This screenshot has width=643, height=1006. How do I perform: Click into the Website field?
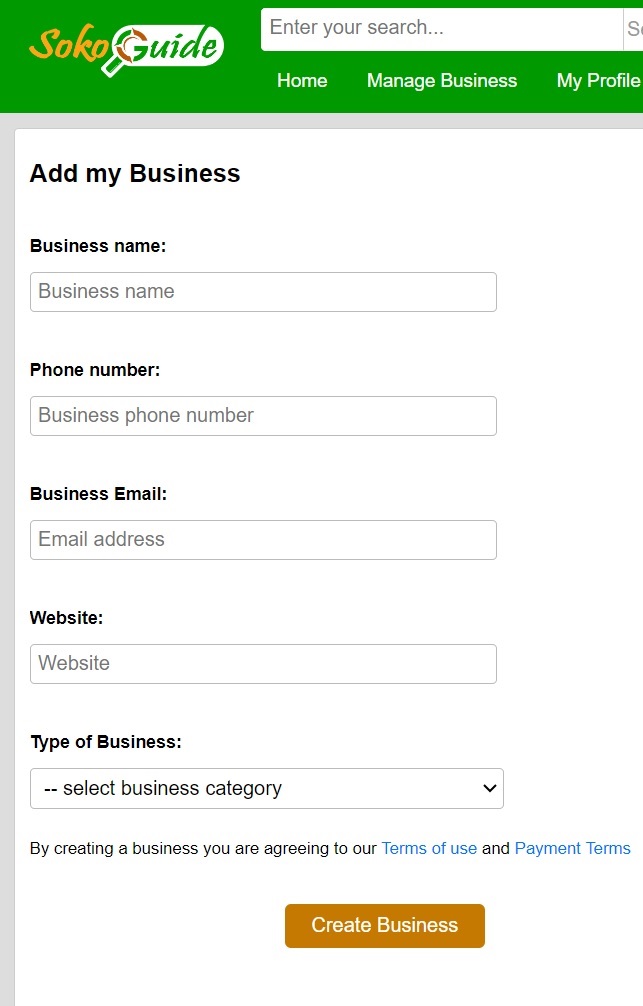pyautogui.click(x=263, y=663)
